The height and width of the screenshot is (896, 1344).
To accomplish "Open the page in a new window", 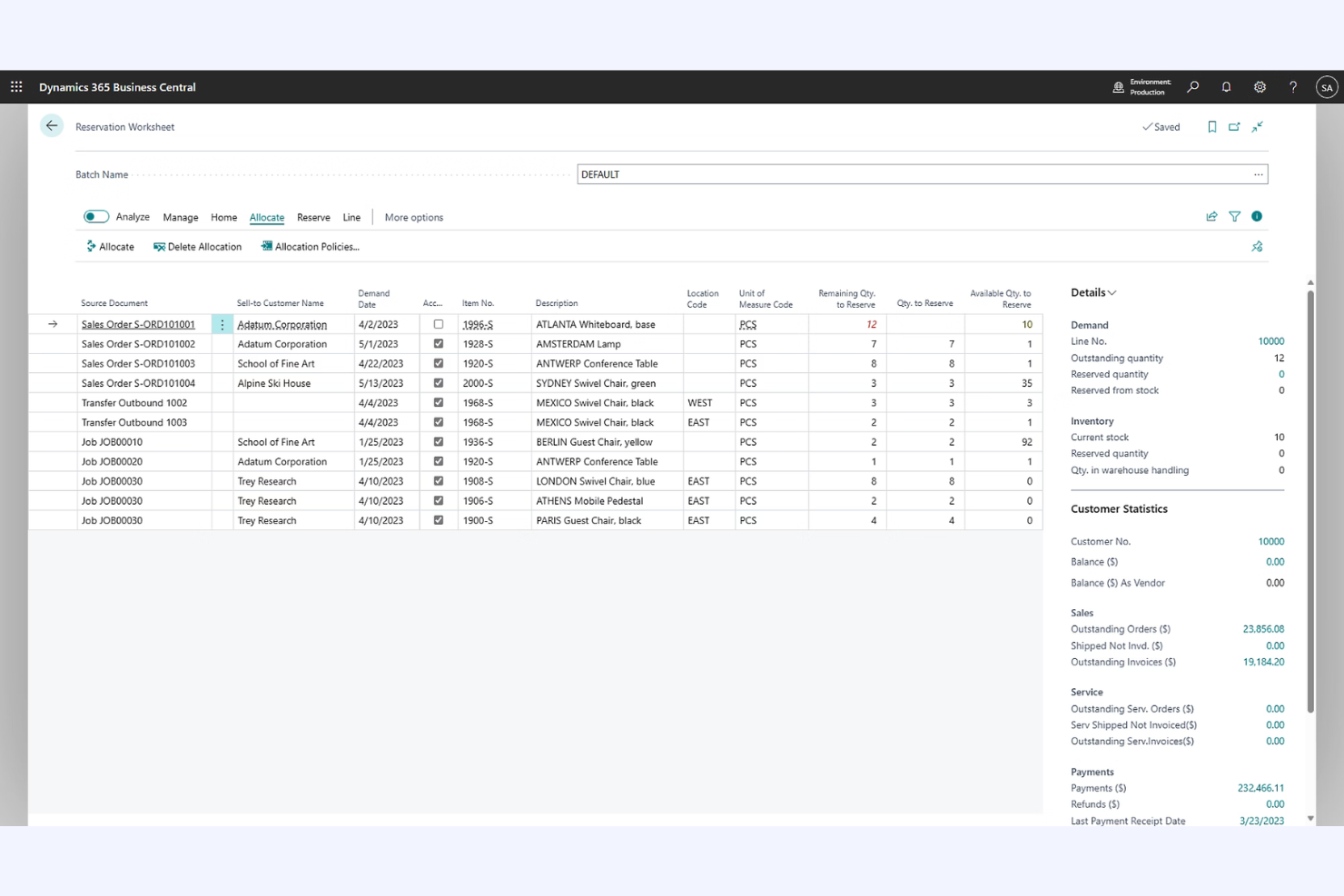I will tap(1235, 126).
